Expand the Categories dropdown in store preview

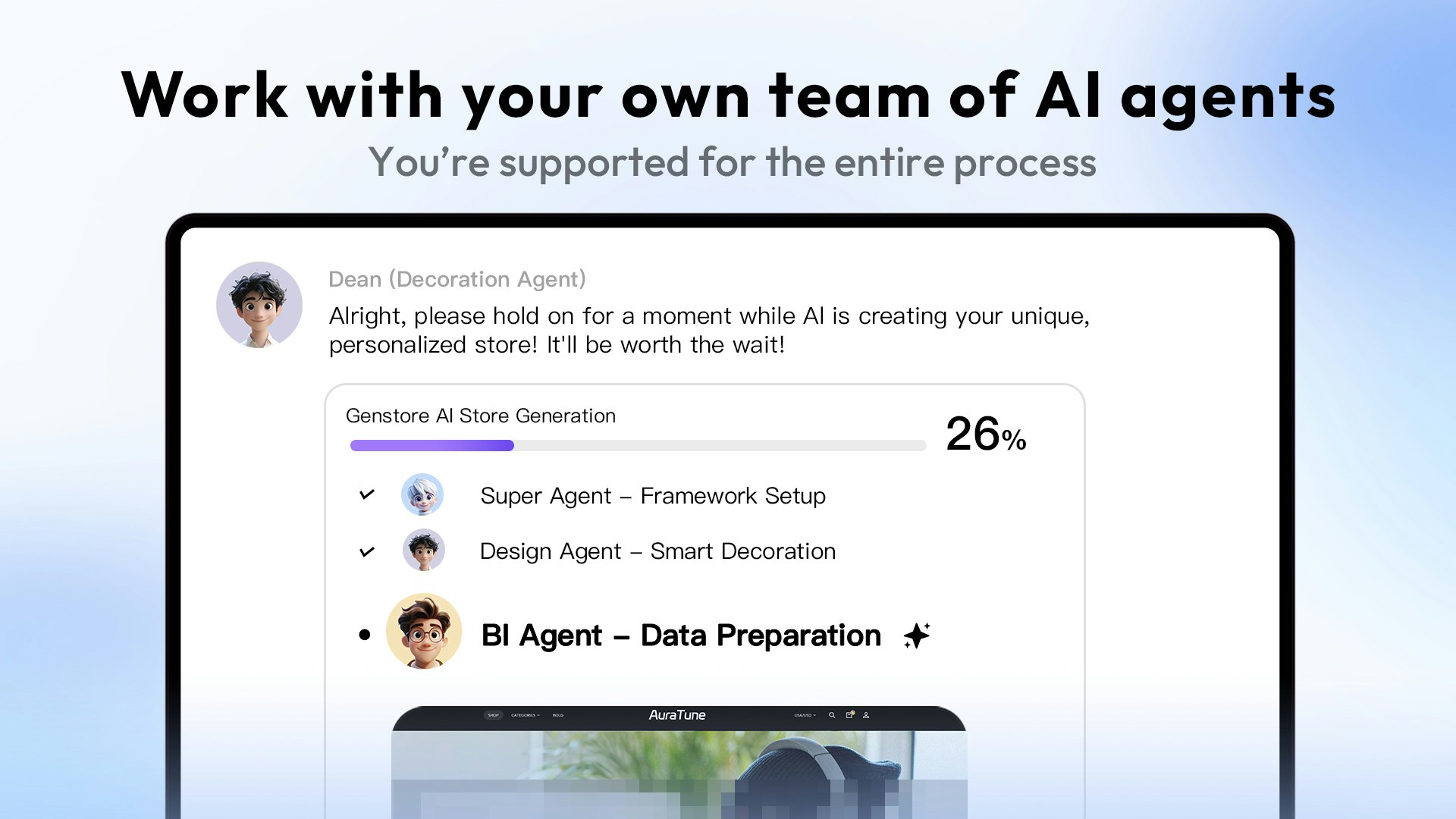coord(525,715)
